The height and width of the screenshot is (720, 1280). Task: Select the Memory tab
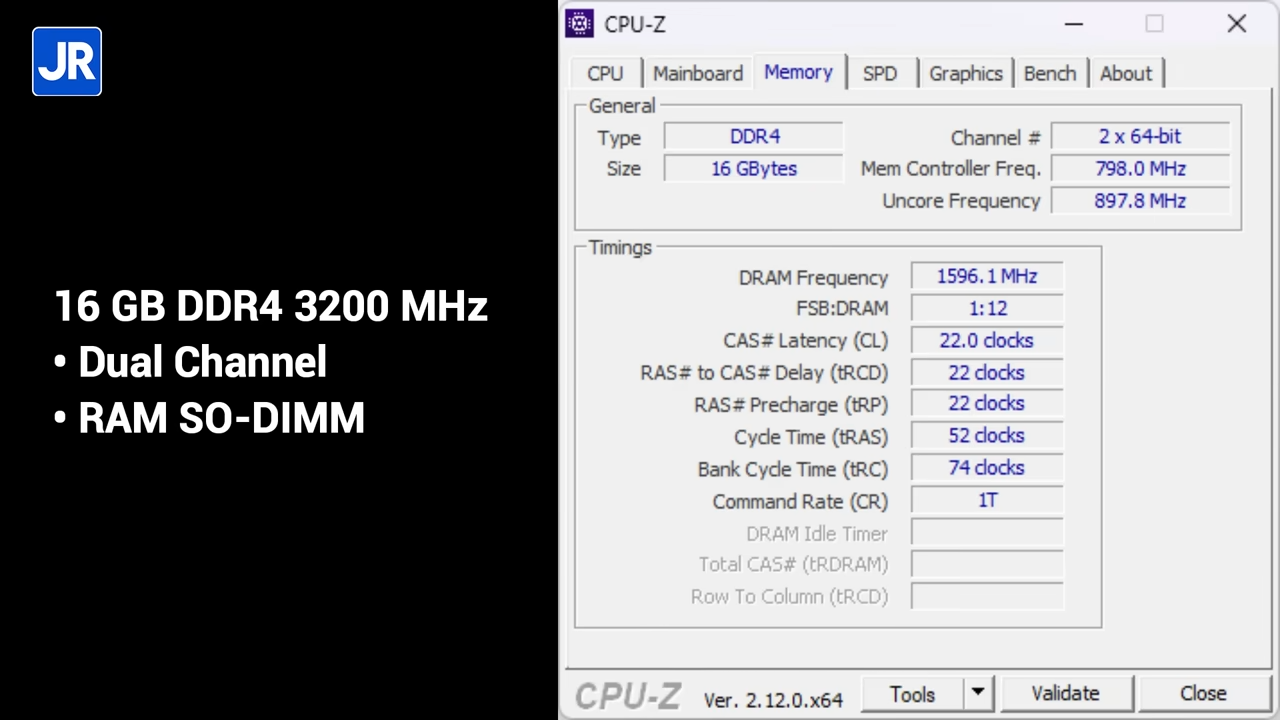798,72
